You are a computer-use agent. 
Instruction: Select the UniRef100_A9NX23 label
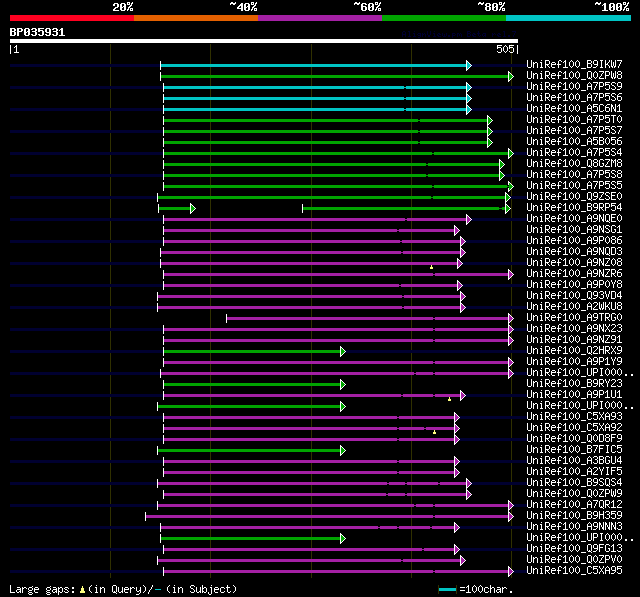[x=574, y=328]
